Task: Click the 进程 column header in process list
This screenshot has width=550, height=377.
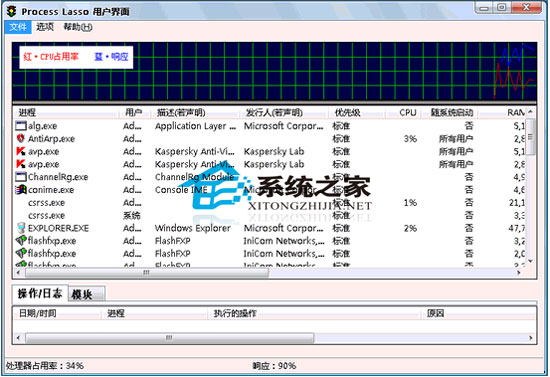Action: pyautogui.click(x=27, y=113)
